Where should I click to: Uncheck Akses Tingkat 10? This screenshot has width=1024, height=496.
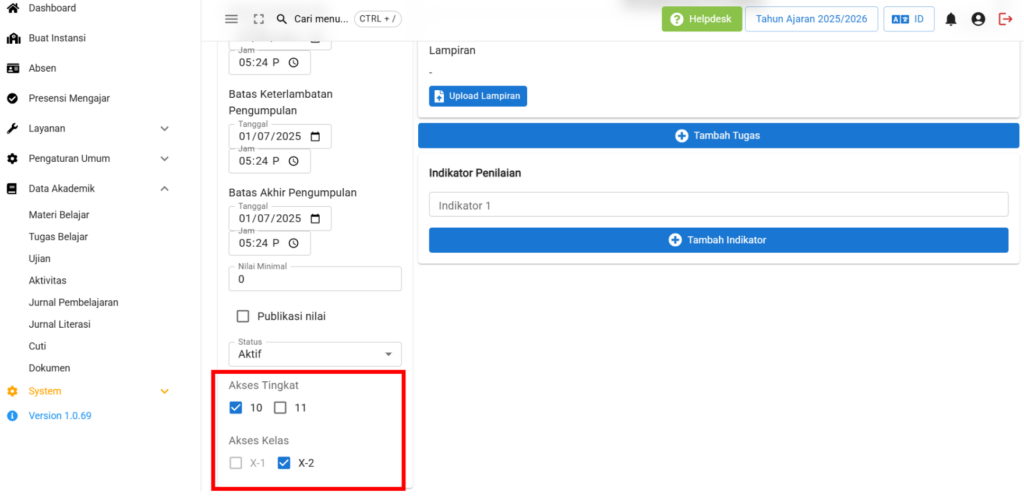pyautogui.click(x=236, y=408)
